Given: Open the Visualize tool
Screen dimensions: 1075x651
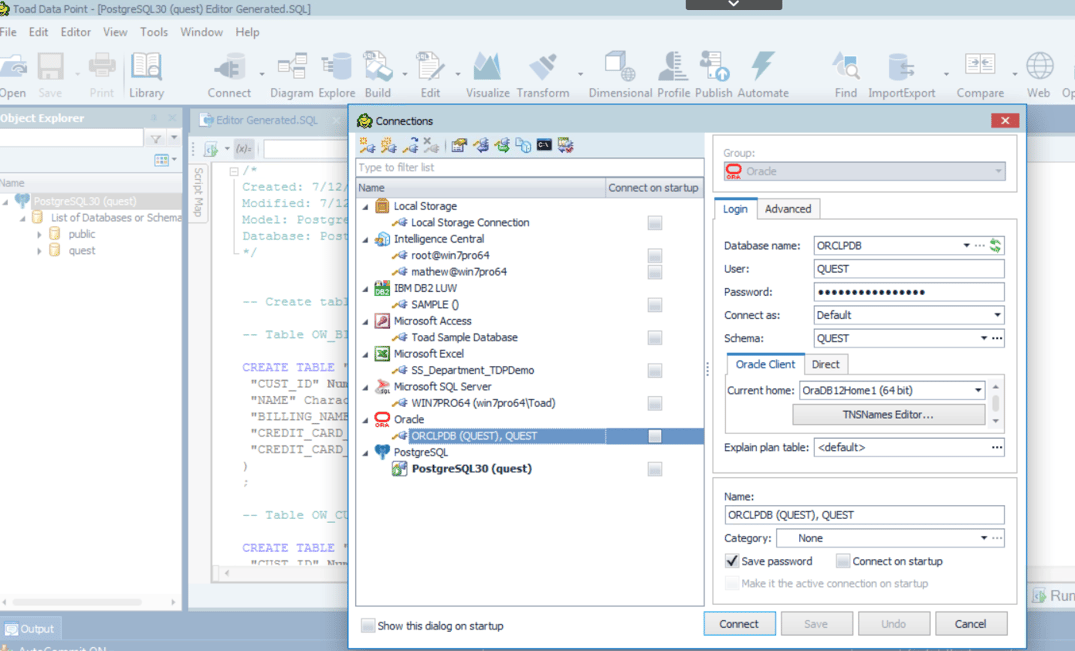Looking at the screenshot, I should click(x=487, y=75).
